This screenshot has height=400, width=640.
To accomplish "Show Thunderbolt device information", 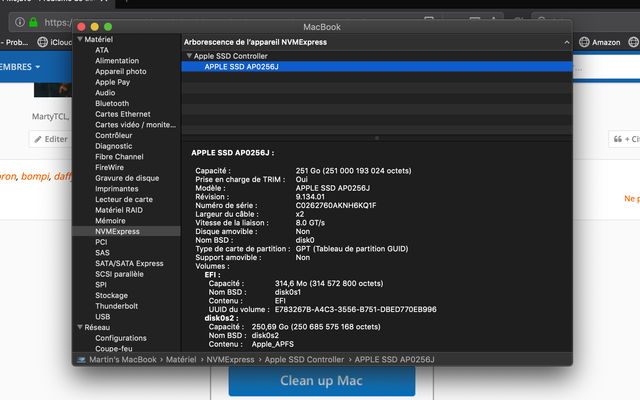I will (x=117, y=306).
